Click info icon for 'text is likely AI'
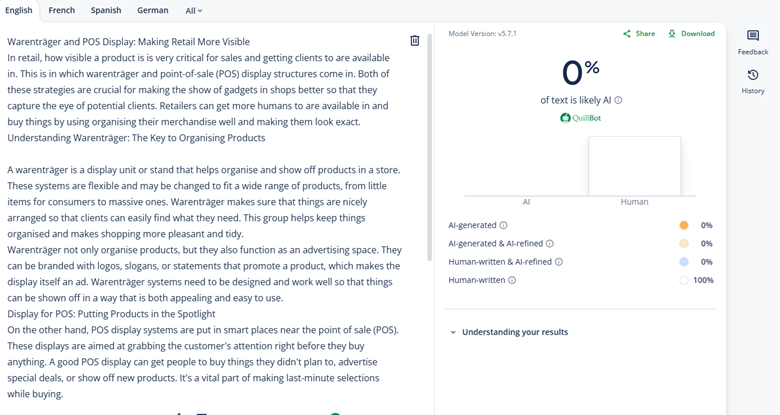The height and width of the screenshot is (415, 780). click(618, 100)
